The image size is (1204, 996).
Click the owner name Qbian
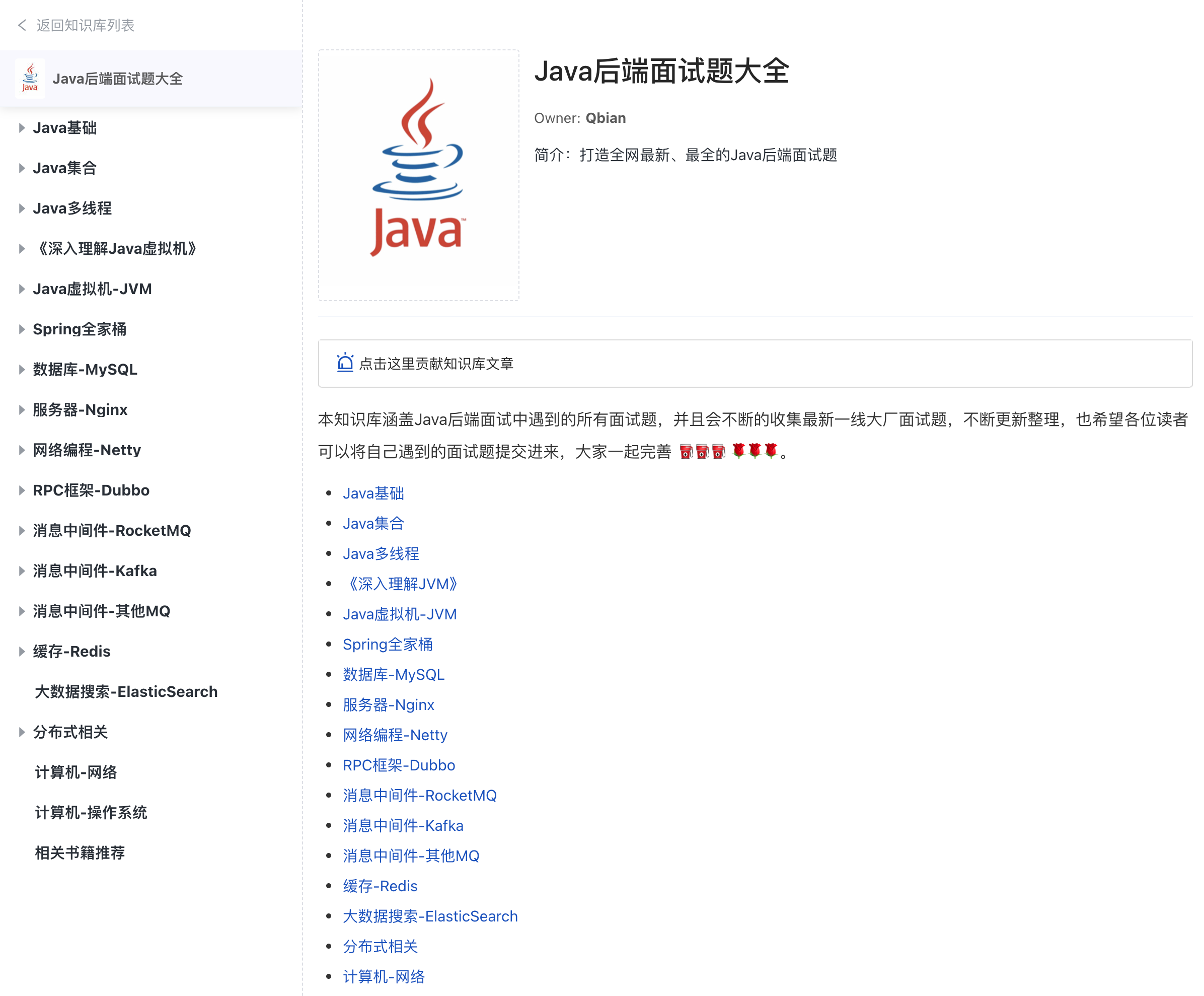coord(606,118)
